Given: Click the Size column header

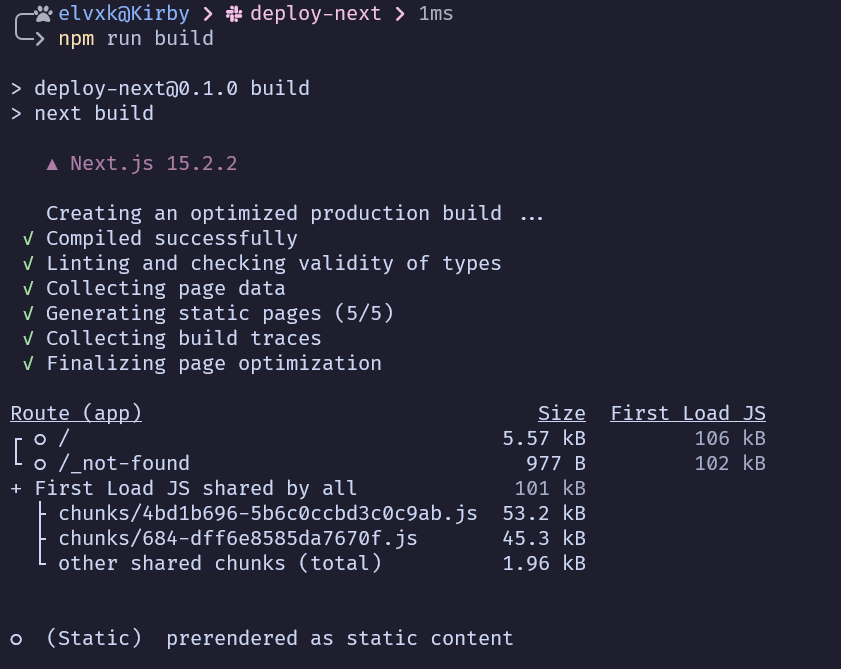Looking at the screenshot, I should click(x=561, y=413).
